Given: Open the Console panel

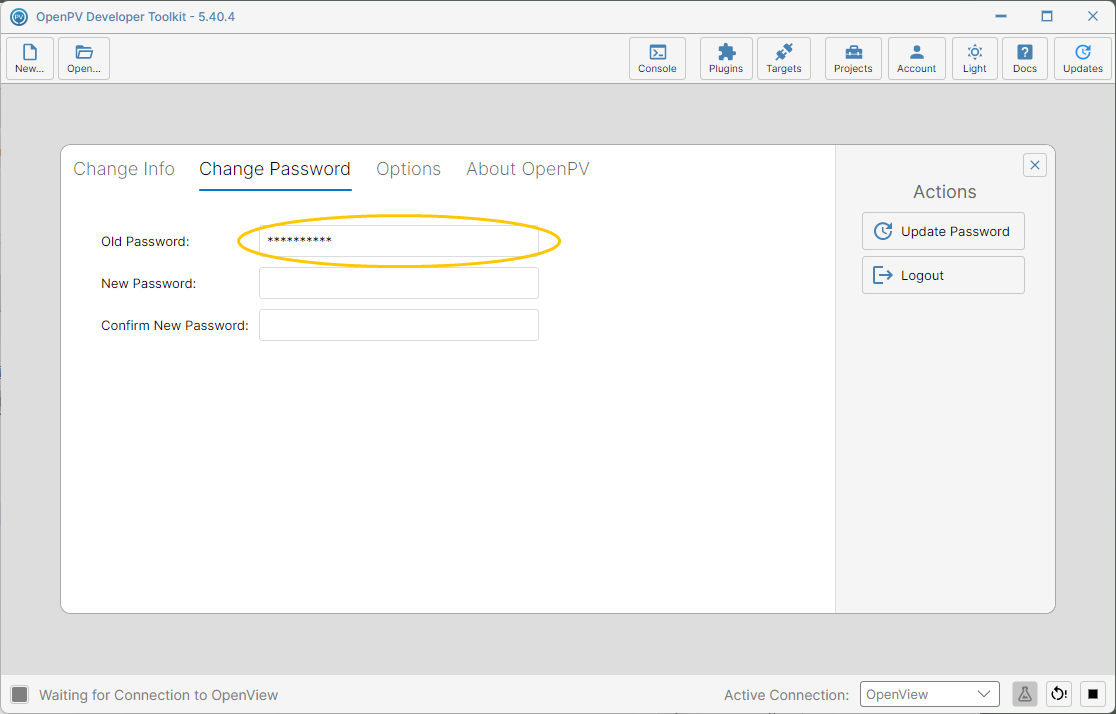Looking at the screenshot, I should coord(657,58).
